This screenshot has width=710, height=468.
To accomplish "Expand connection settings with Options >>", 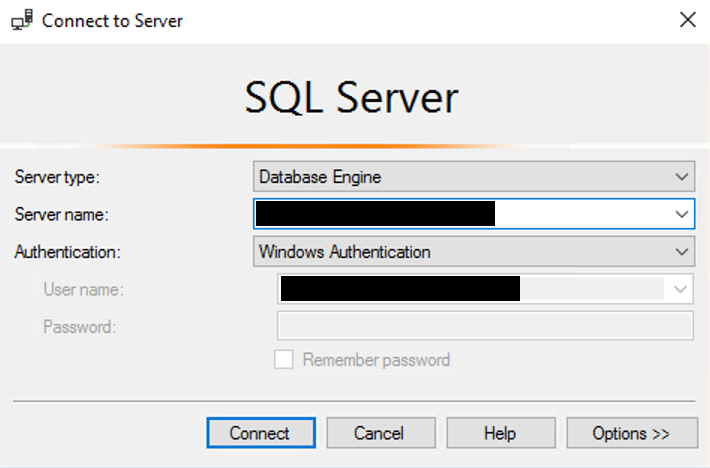I will [x=632, y=433].
